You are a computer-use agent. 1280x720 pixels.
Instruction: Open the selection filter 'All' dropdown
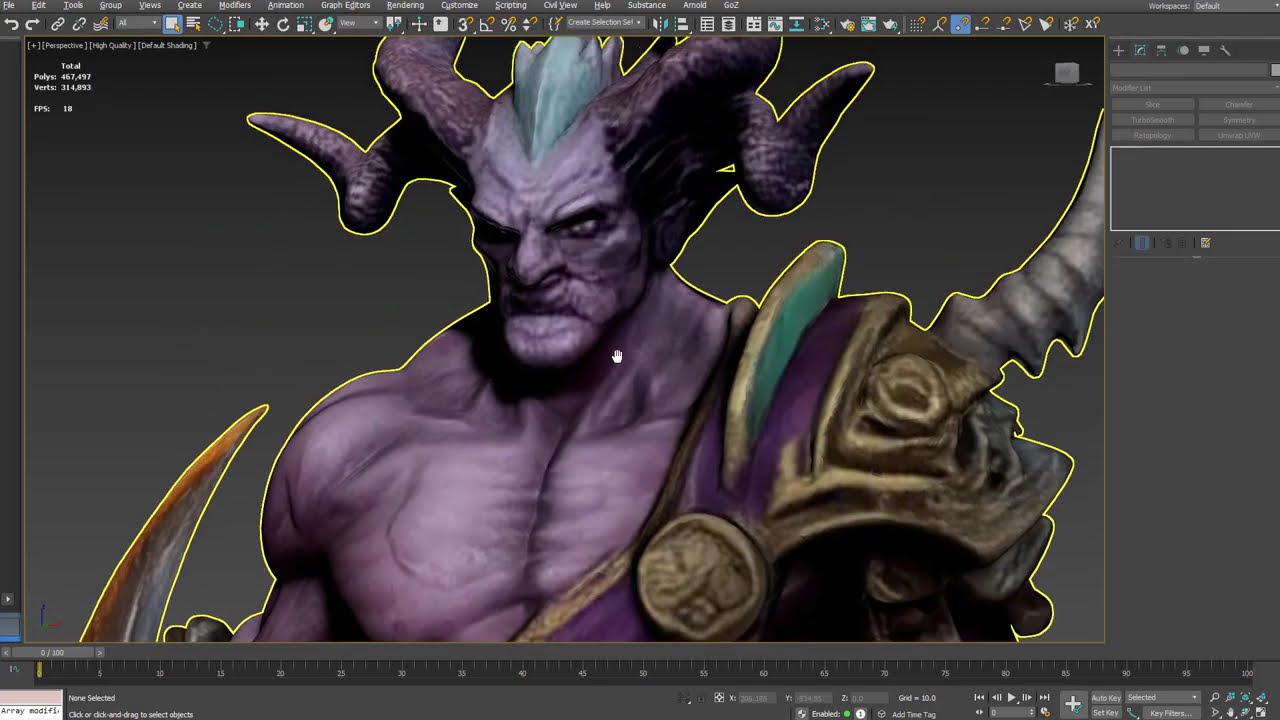(x=138, y=23)
